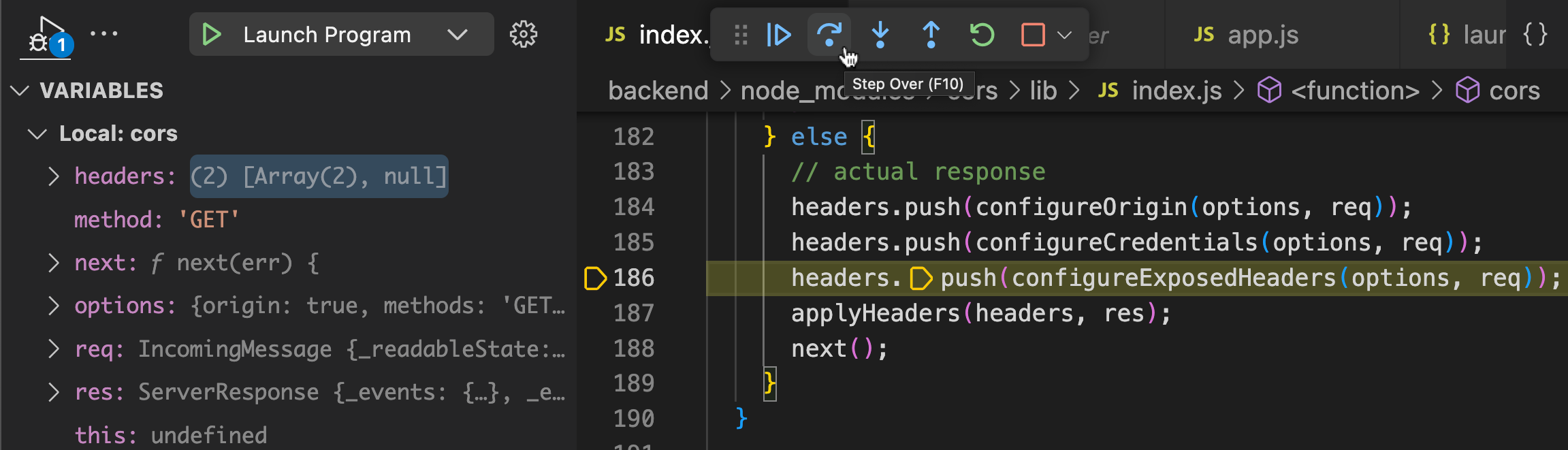This screenshot has height=450, width=1568.
Task: Expand the options variable
Action: [x=54, y=306]
